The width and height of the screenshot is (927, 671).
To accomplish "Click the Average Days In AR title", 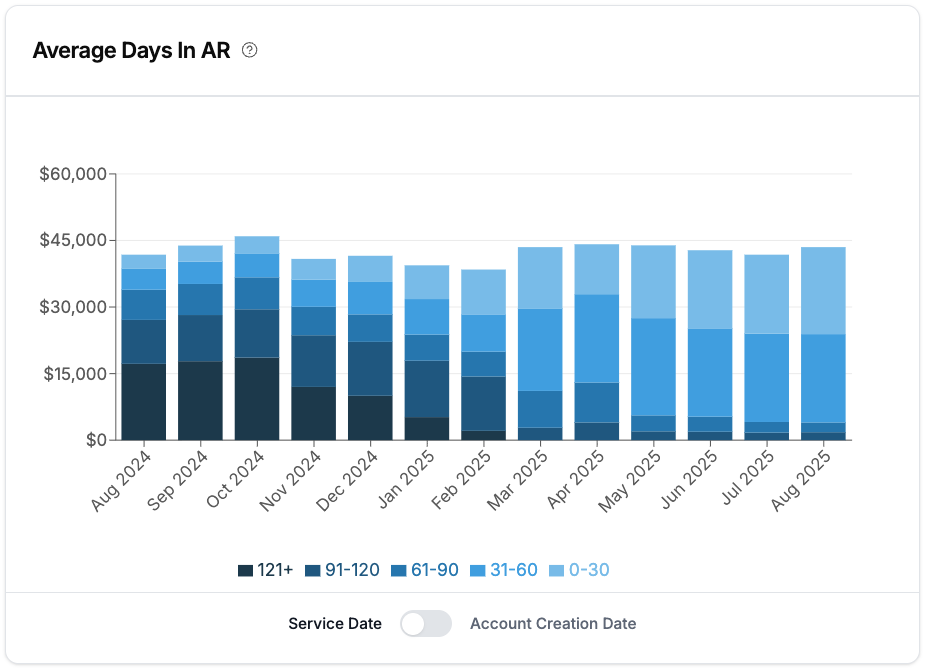I will (x=131, y=50).
